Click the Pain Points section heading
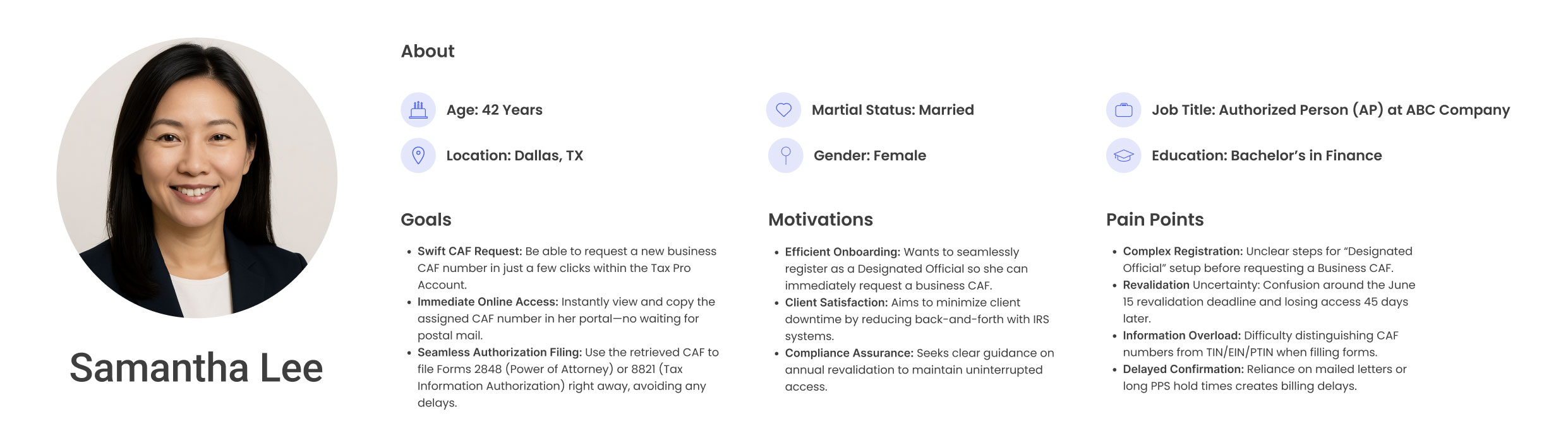This screenshot has width=1568, height=443. [1155, 220]
